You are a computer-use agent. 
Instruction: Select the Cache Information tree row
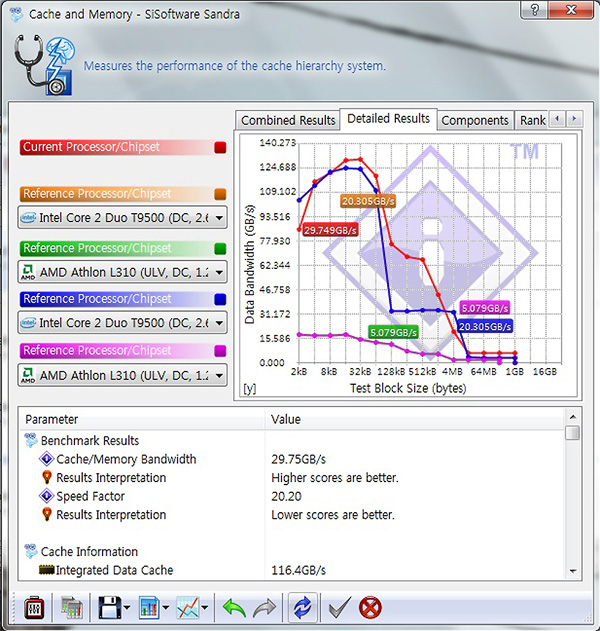click(x=89, y=552)
